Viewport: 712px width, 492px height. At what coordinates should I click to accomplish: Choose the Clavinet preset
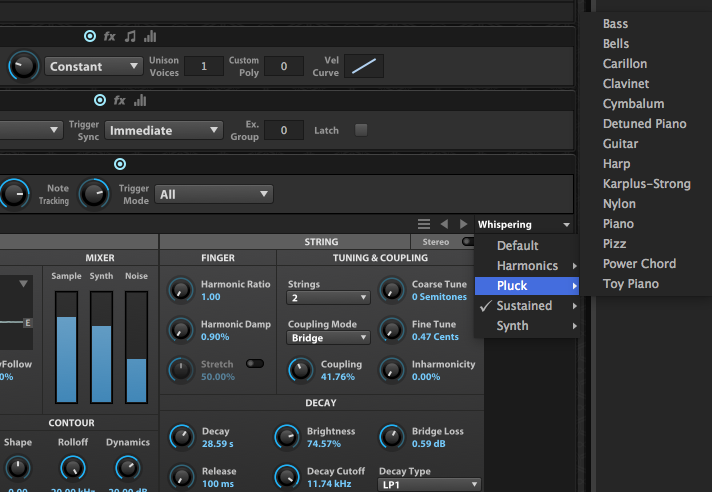tap(626, 84)
